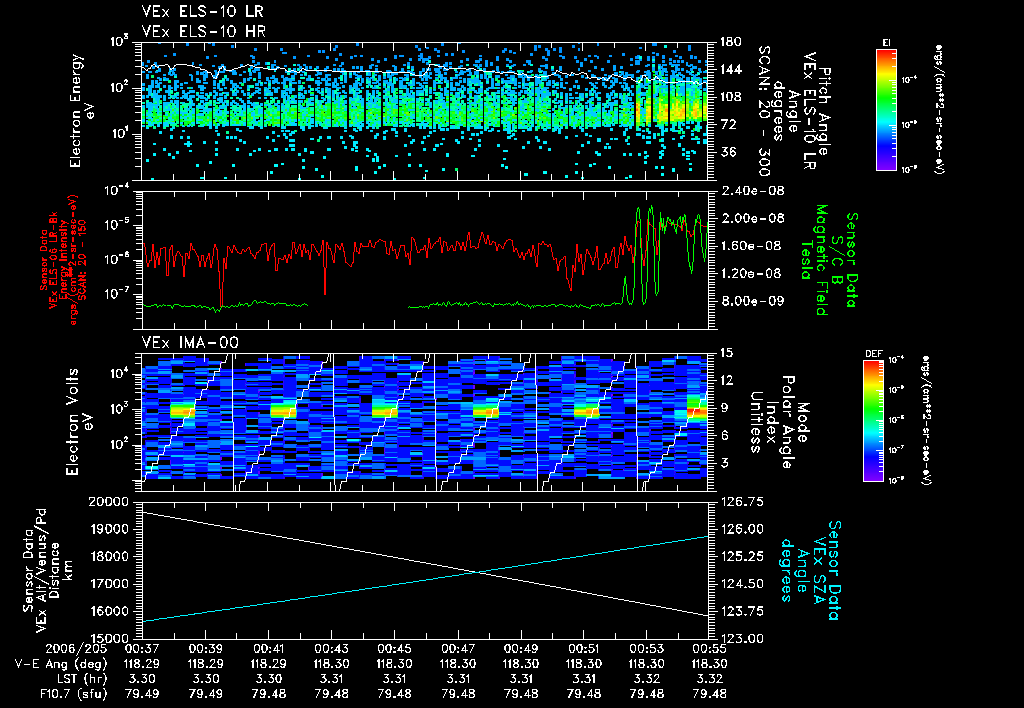Click the "V-E Ang (deg)" row label
1024x708 pixels.
coord(61,664)
